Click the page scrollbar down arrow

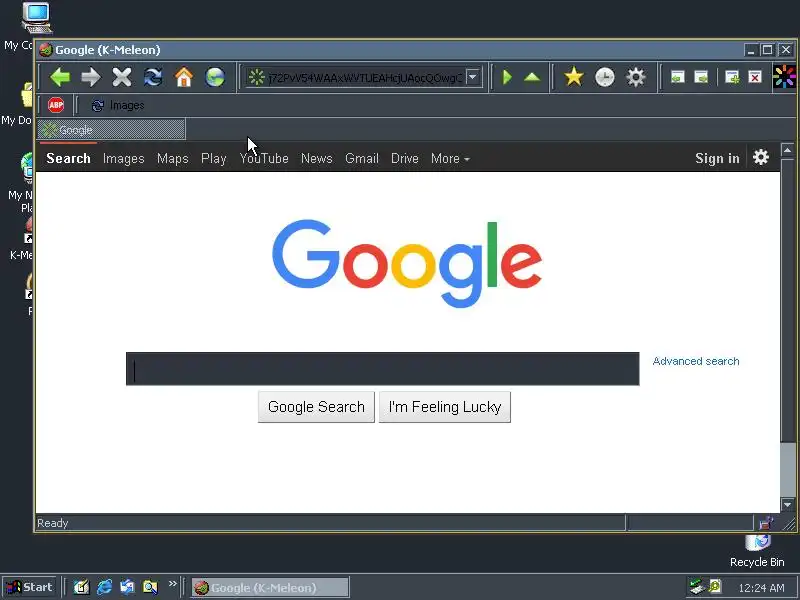[x=788, y=504]
